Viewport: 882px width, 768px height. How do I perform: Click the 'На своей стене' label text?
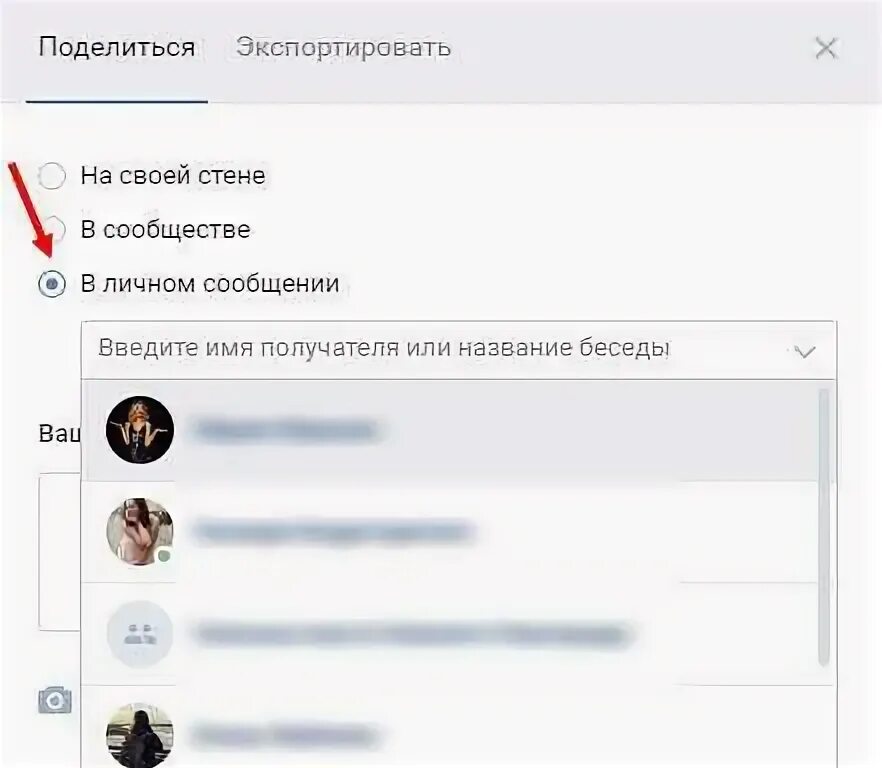point(173,176)
